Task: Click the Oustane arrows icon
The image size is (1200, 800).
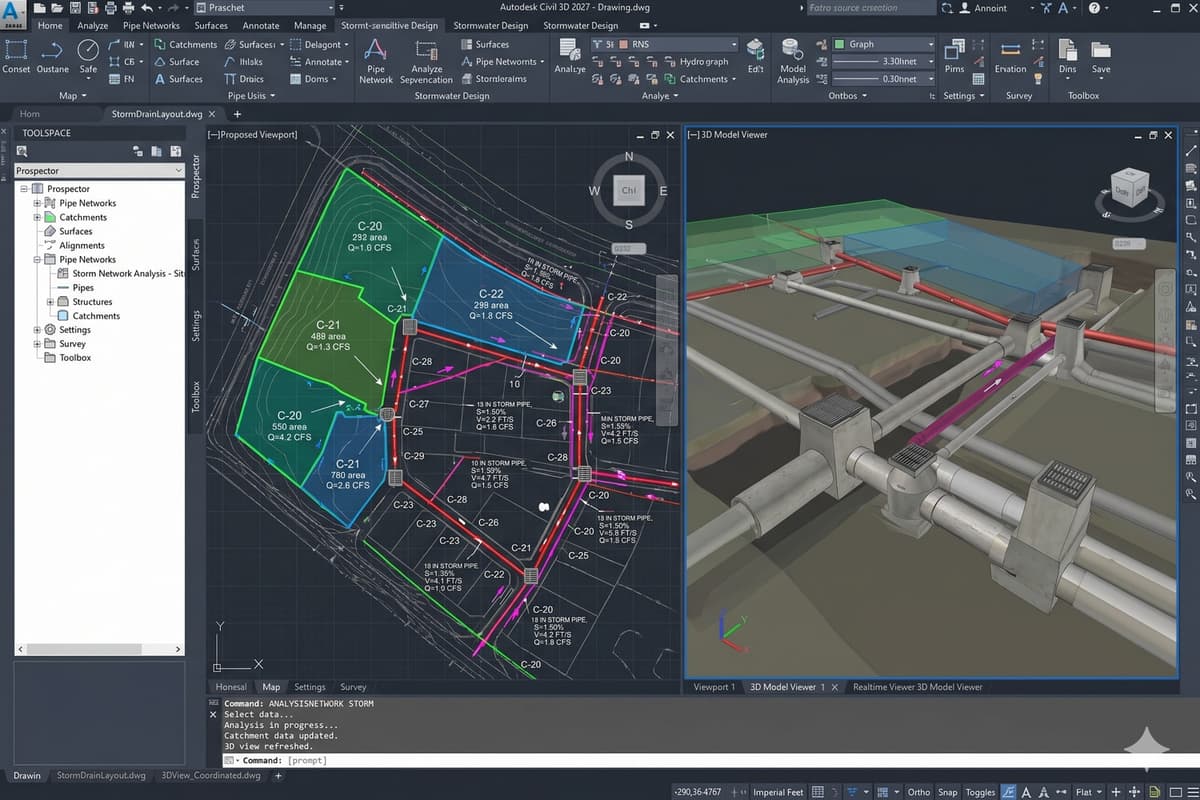Action: 53,57
